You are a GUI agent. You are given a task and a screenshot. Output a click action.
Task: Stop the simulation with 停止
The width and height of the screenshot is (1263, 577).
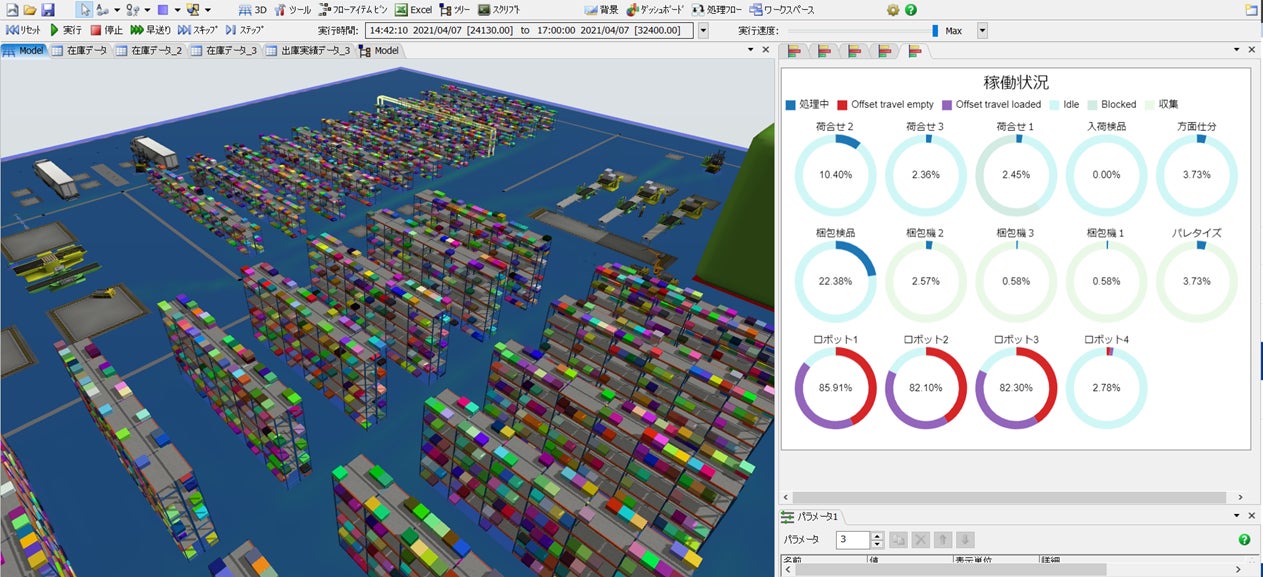click(x=107, y=30)
